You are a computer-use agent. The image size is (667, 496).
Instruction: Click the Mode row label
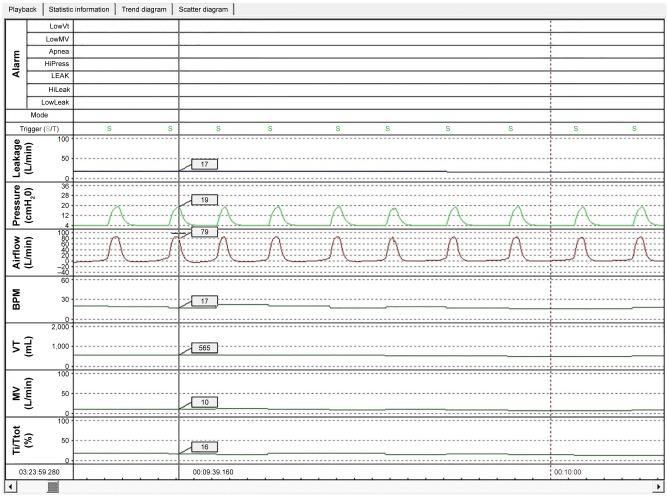coord(39,115)
